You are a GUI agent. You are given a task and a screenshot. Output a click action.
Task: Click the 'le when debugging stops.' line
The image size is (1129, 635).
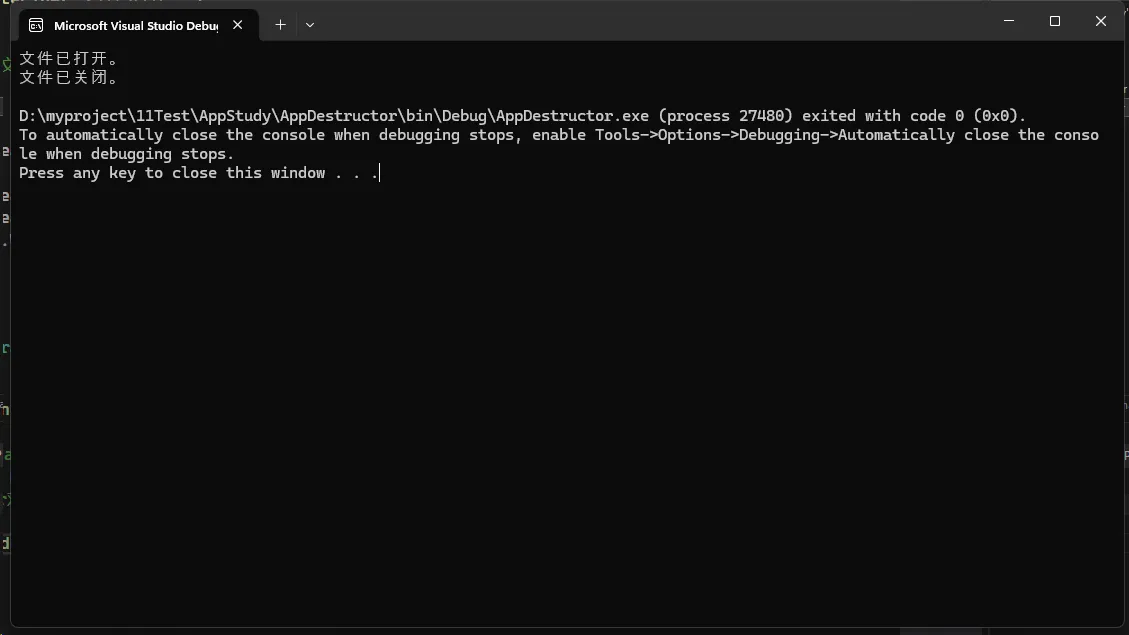[x=127, y=154]
